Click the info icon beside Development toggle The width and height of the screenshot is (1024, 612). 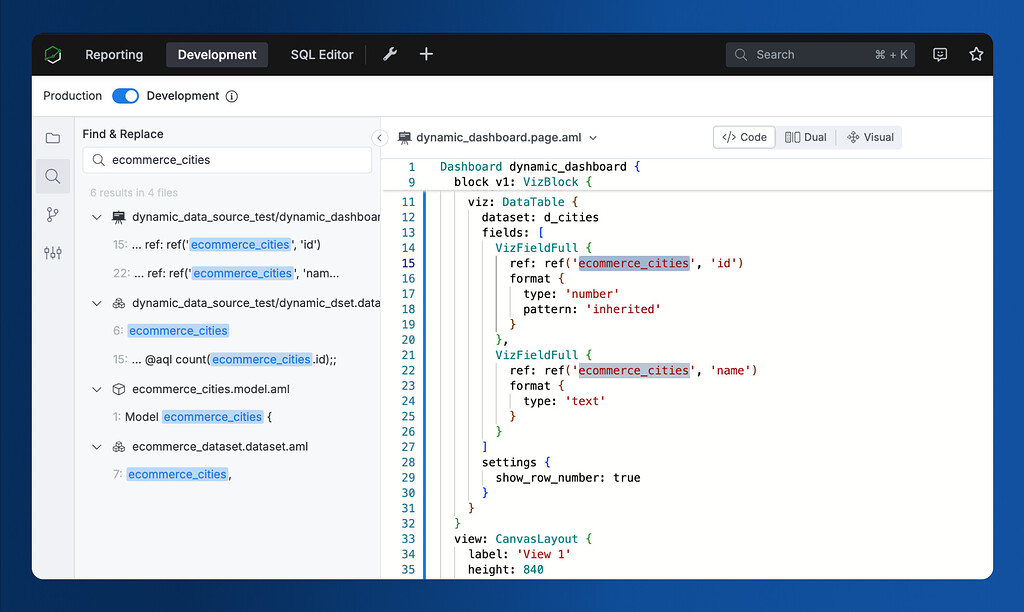[x=231, y=95]
